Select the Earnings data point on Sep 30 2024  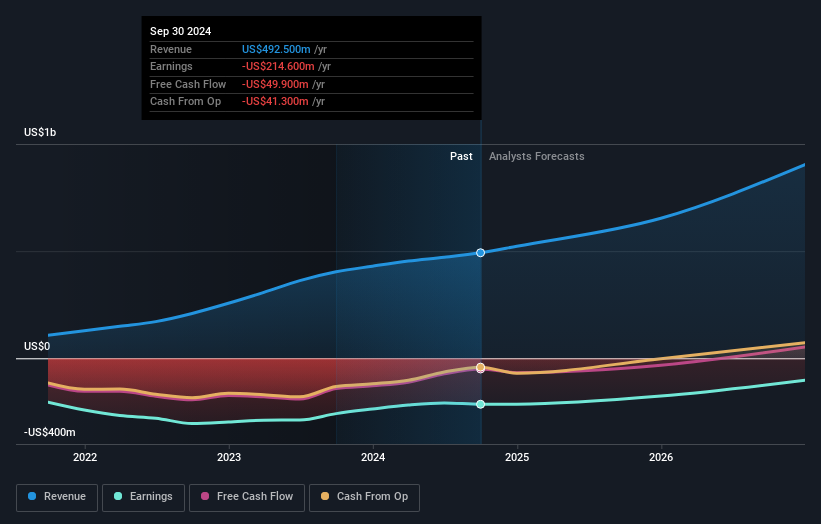pos(481,404)
